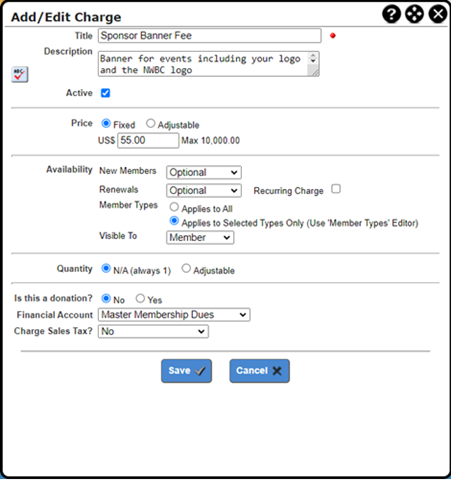The image size is (451, 480).
Task: Open the Visible To dropdown
Action: pyautogui.click(x=200, y=238)
